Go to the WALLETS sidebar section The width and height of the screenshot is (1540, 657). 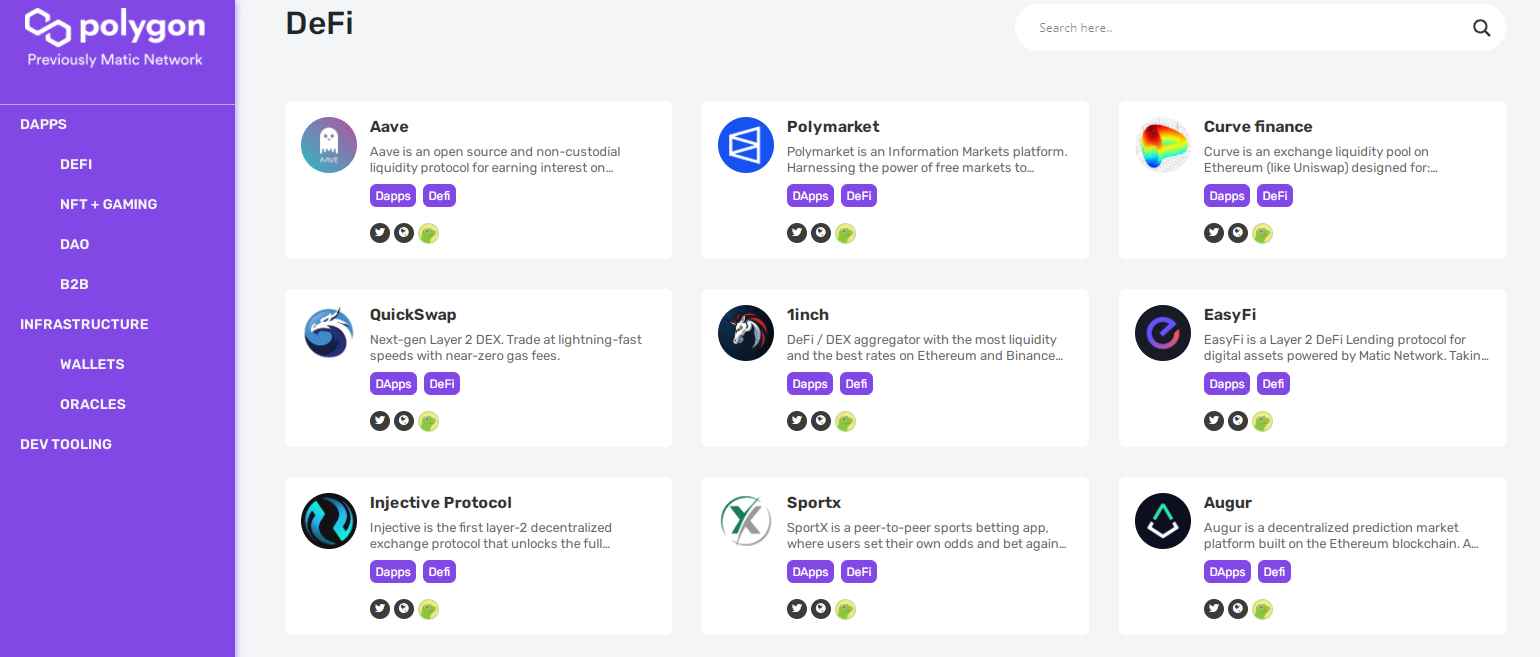point(92,364)
